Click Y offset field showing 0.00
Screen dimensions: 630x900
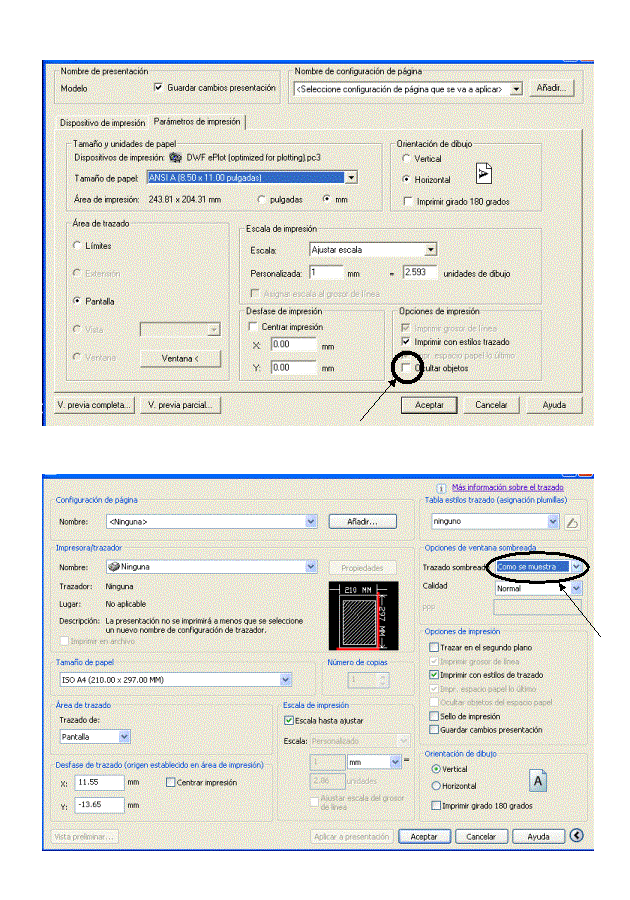coord(294,367)
